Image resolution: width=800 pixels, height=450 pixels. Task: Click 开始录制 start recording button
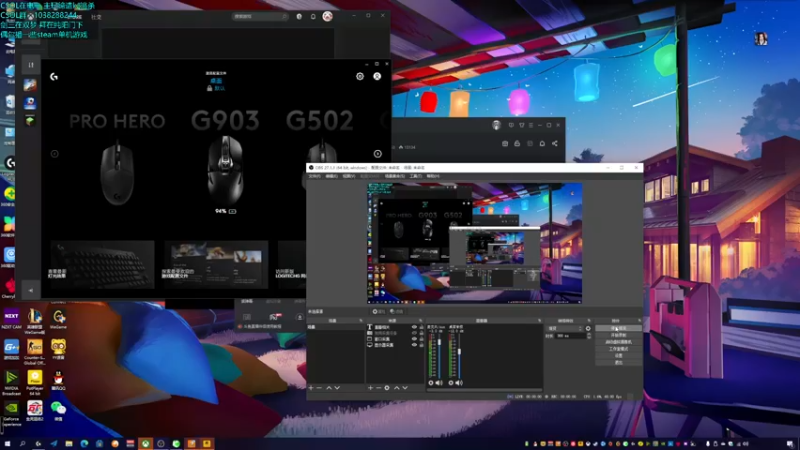point(618,335)
